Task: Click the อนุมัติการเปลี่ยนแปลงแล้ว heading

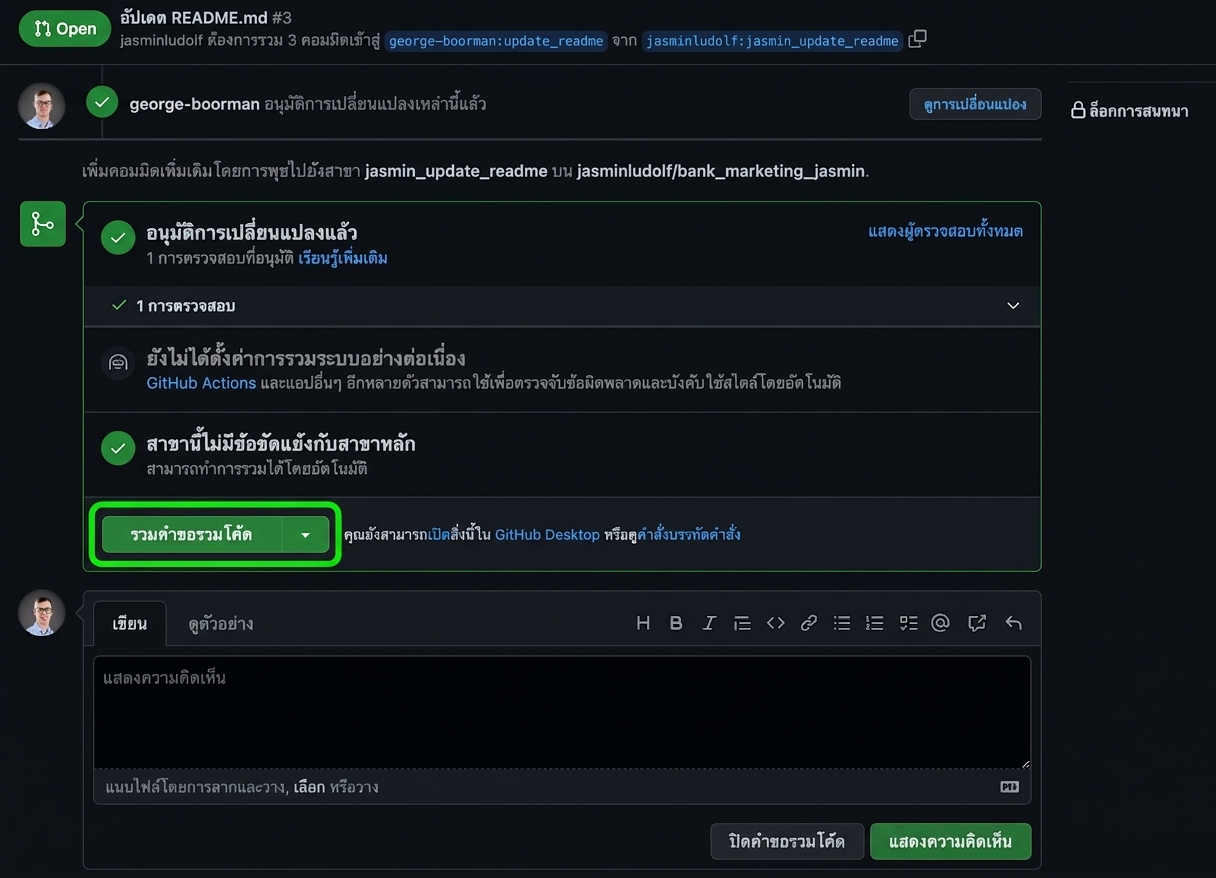Action: (252, 233)
